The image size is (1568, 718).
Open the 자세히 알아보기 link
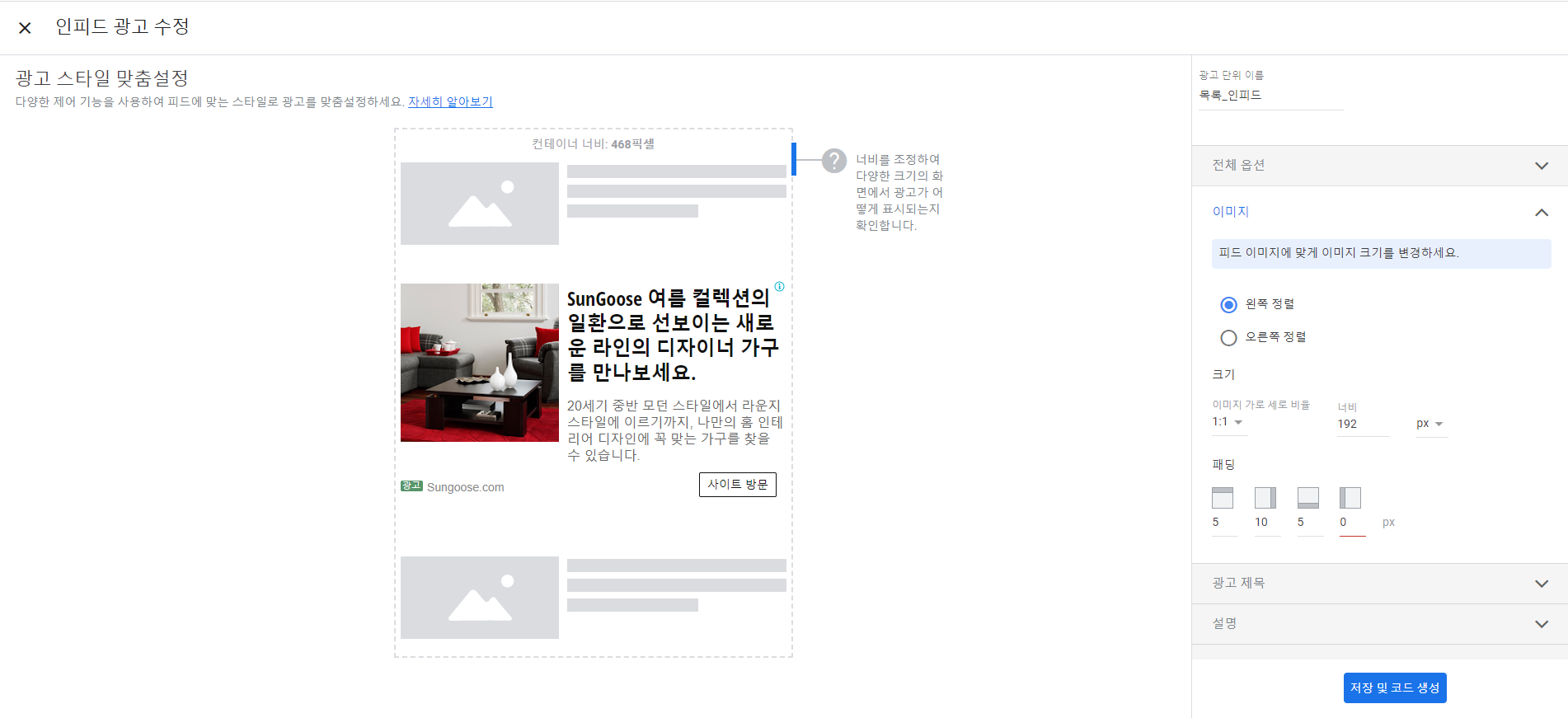tap(450, 101)
